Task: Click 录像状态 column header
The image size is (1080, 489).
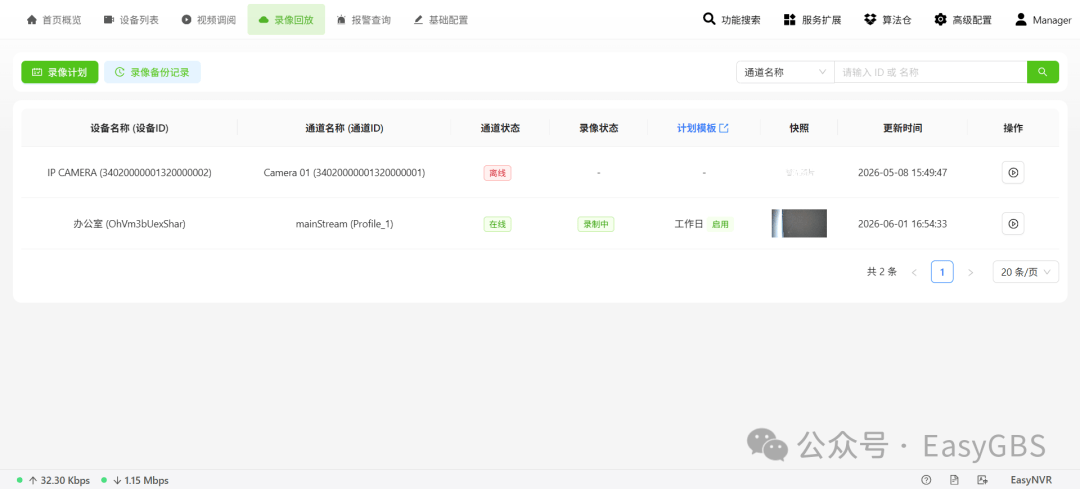Action: click(x=599, y=128)
